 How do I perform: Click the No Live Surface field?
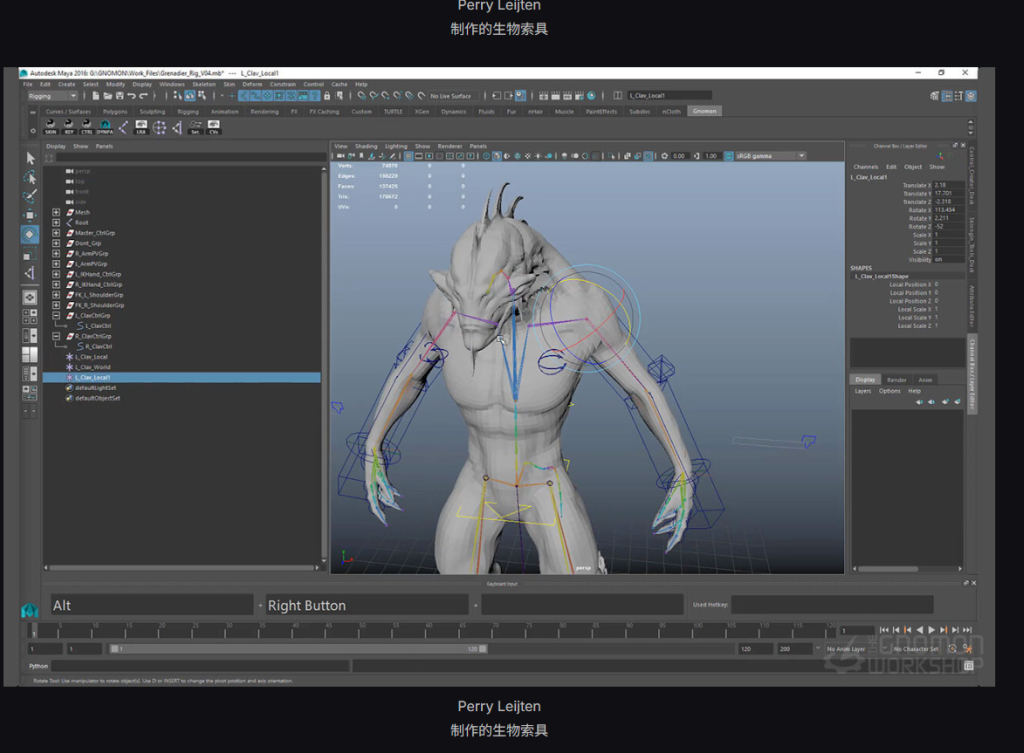pos(451,96)
